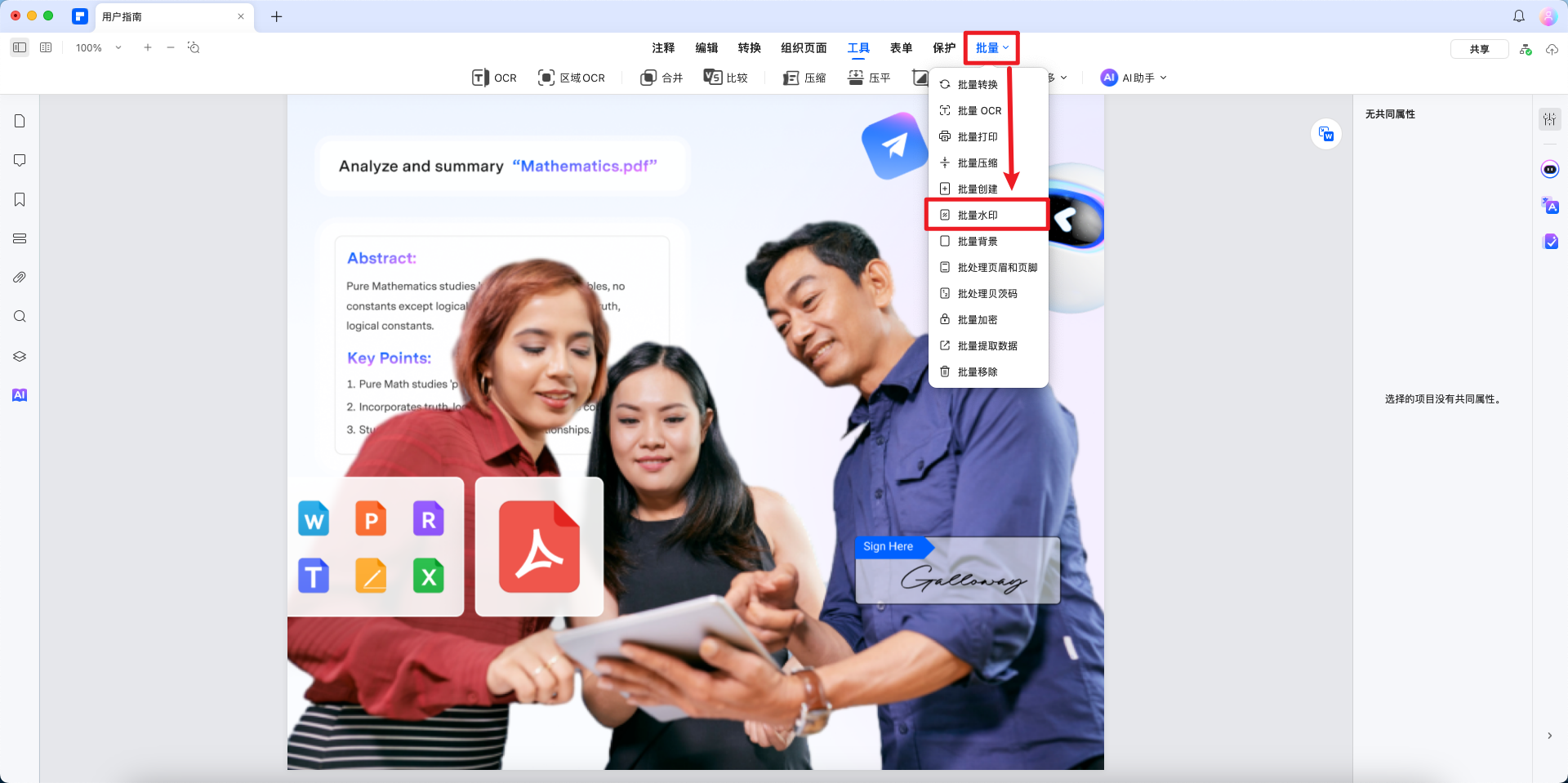Click the zoom in plus button
This screenshot has height=783, width=1568.
(148, 47)
